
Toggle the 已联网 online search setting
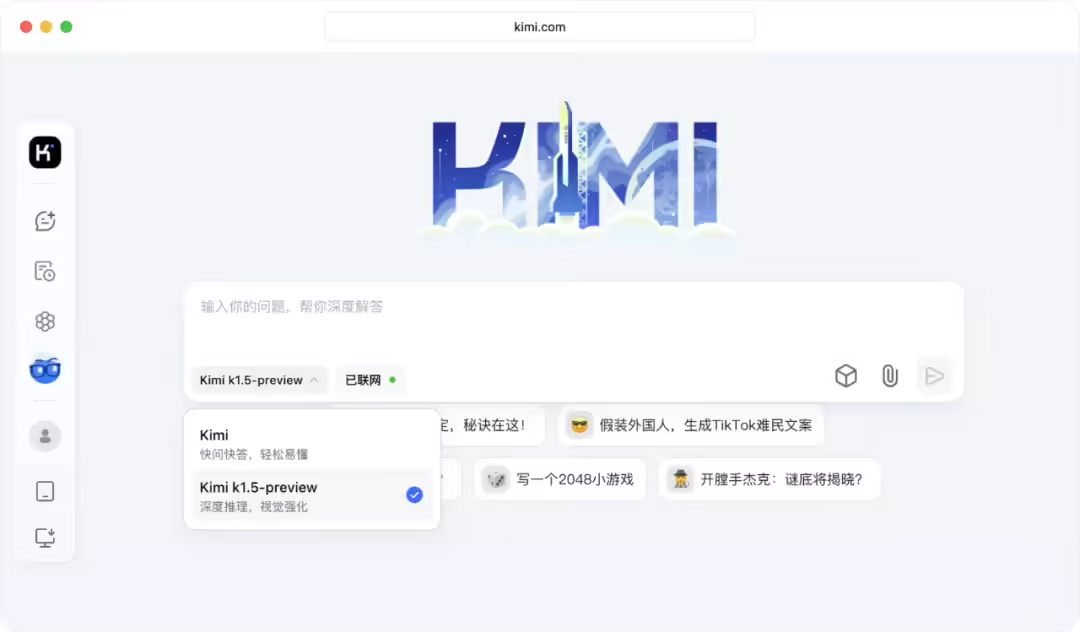pos(370,380)
